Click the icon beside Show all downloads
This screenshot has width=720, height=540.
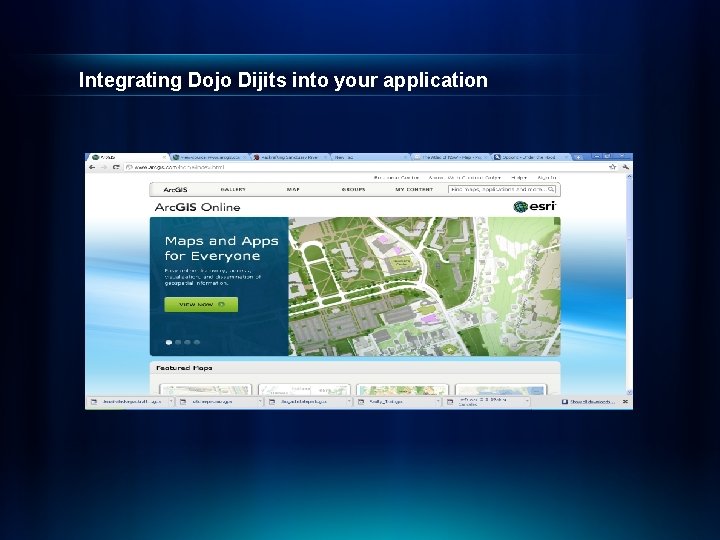(x=565, y=402)
